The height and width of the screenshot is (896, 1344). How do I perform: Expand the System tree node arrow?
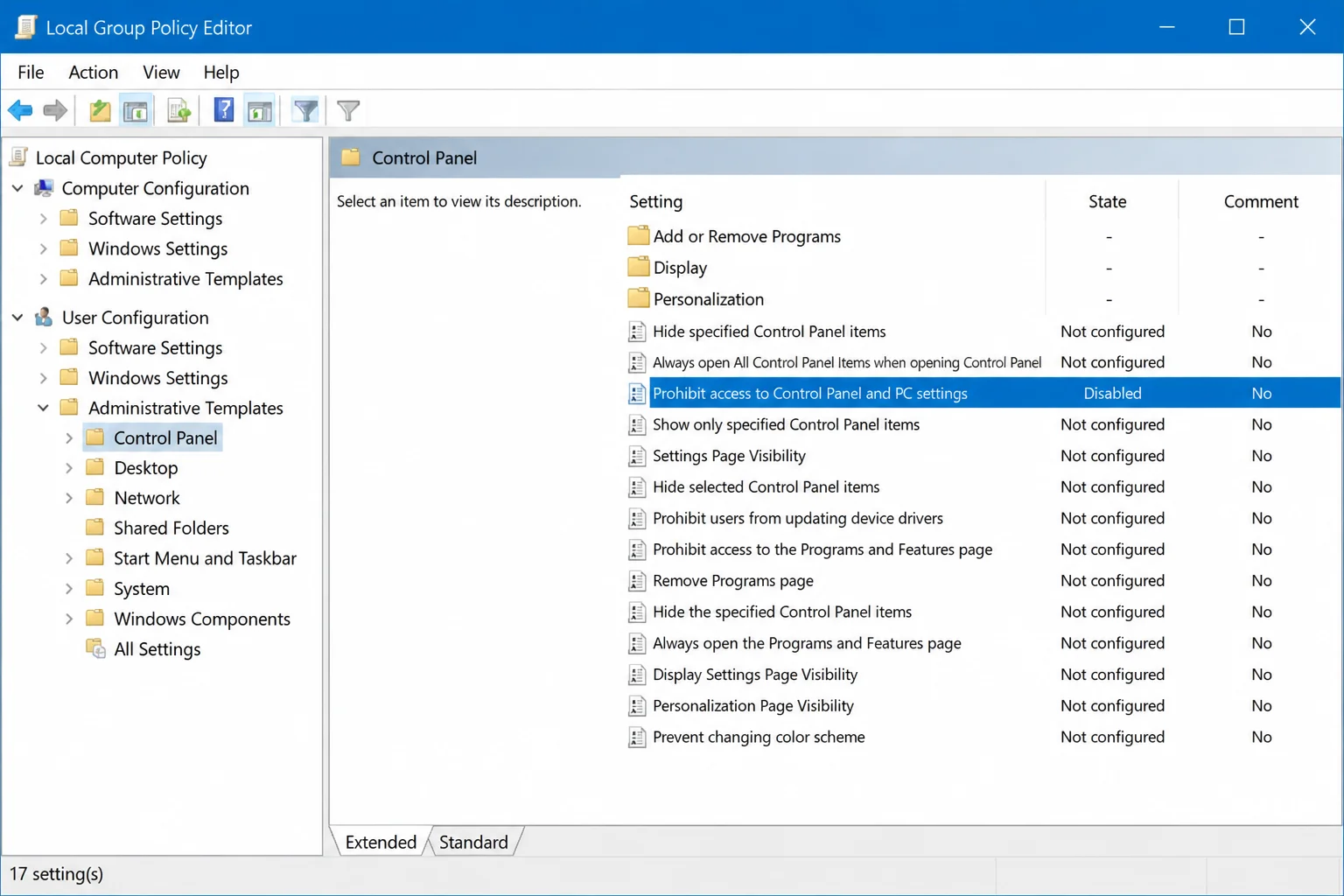point(68,588)
